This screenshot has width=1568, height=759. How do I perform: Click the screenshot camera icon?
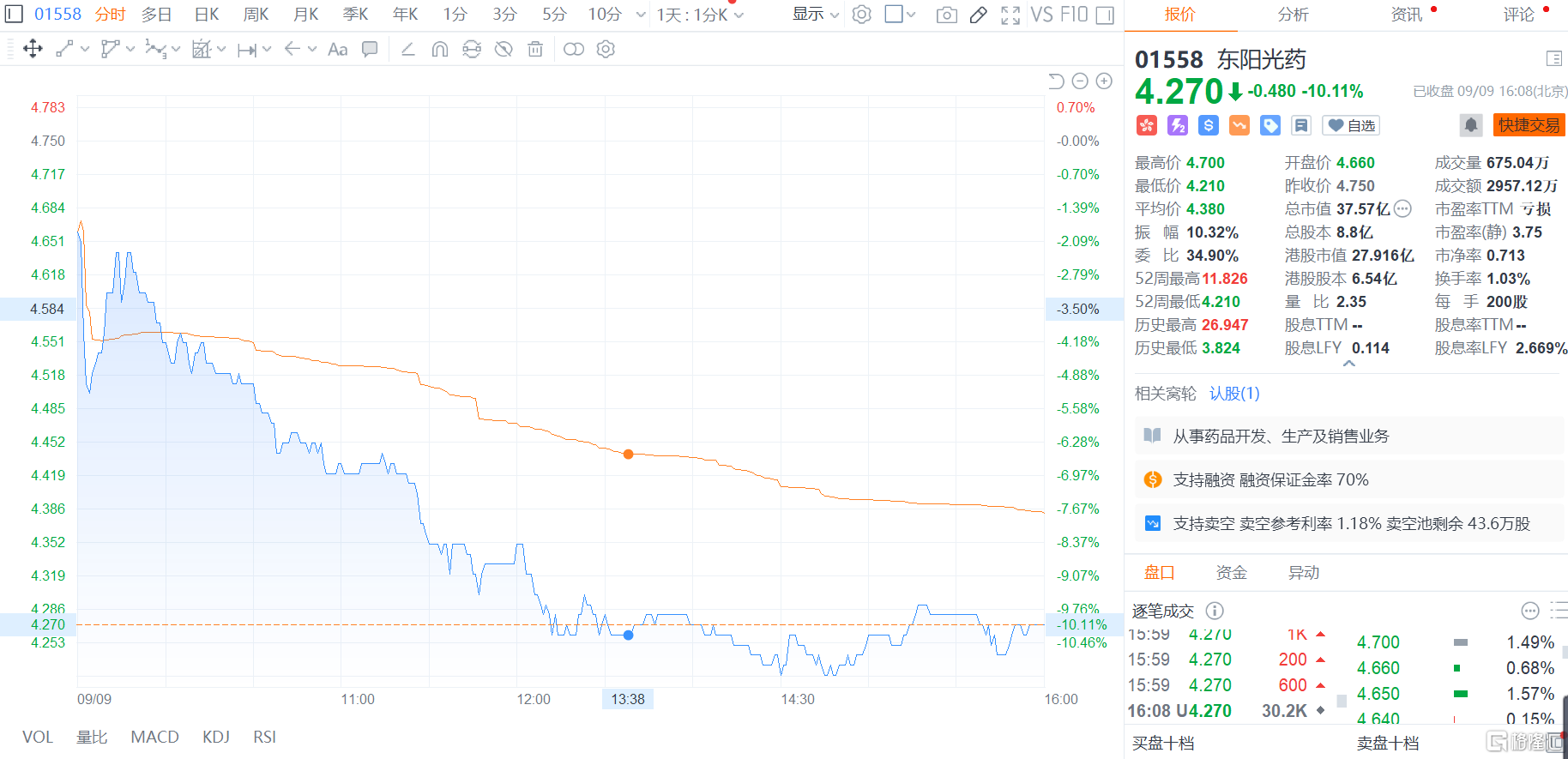pyautogui.click(x=946, y=15)
